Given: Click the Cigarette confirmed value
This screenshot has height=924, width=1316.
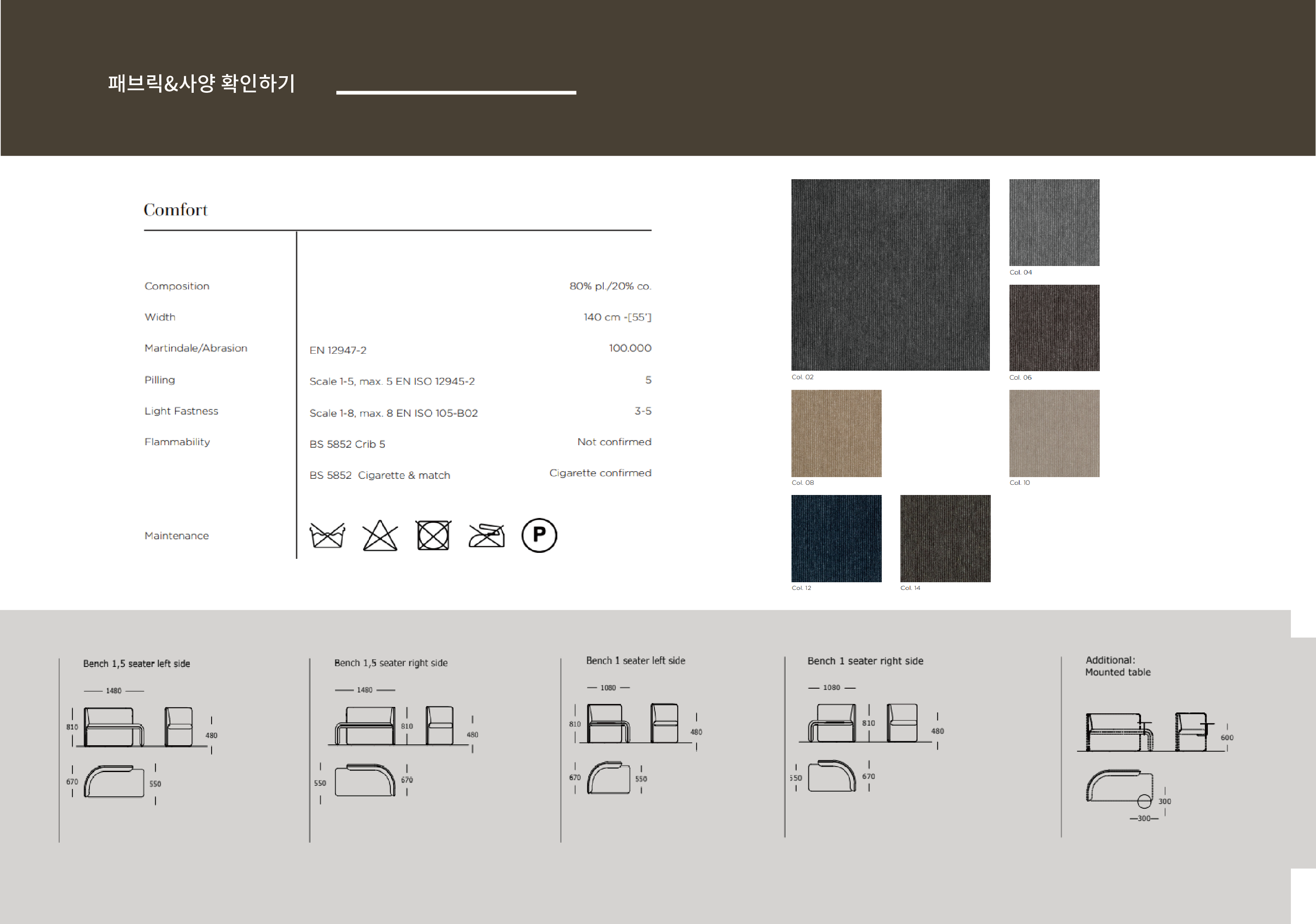Looking at the screenshot, I should 600,472.
